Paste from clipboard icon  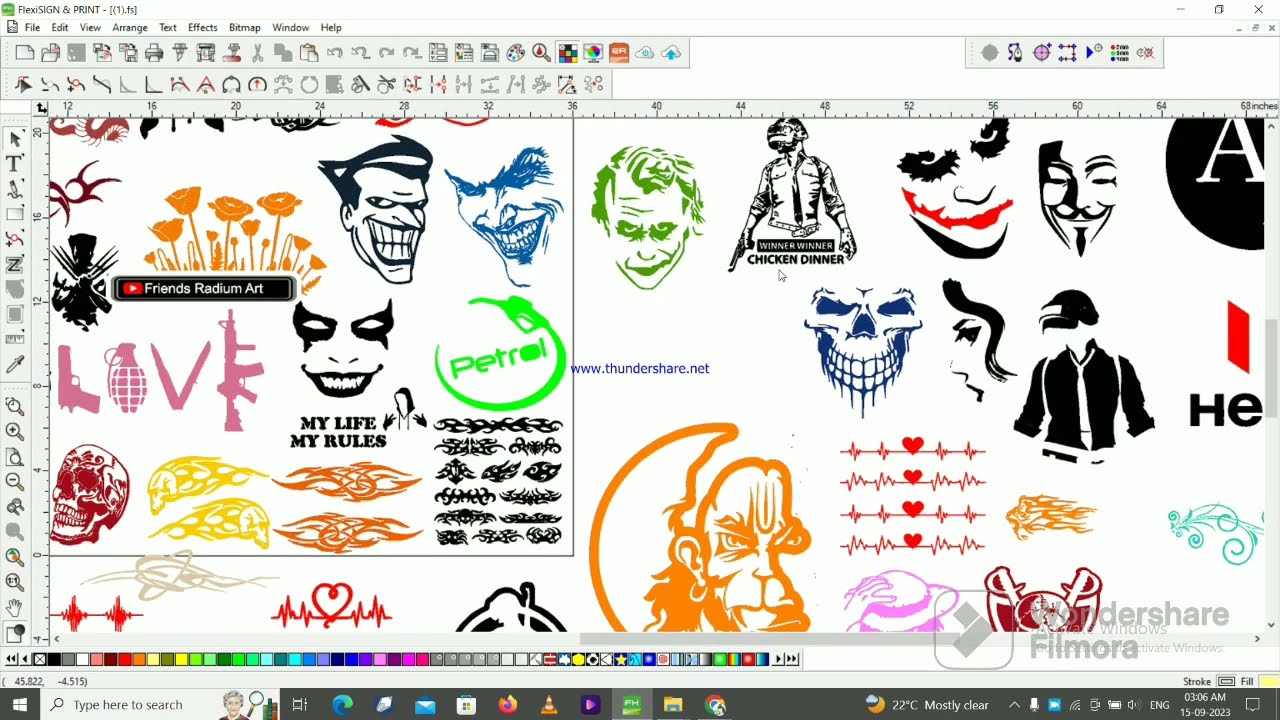(309, 53)
